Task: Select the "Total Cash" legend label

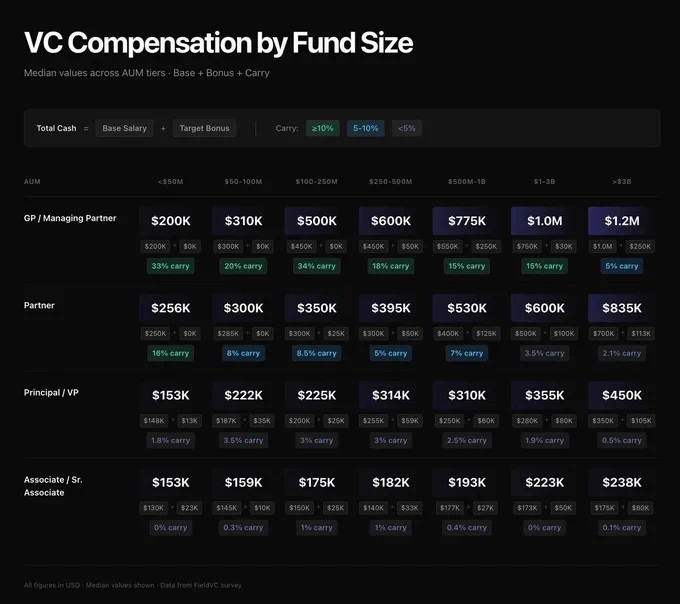Action: (x=56, y=128)
